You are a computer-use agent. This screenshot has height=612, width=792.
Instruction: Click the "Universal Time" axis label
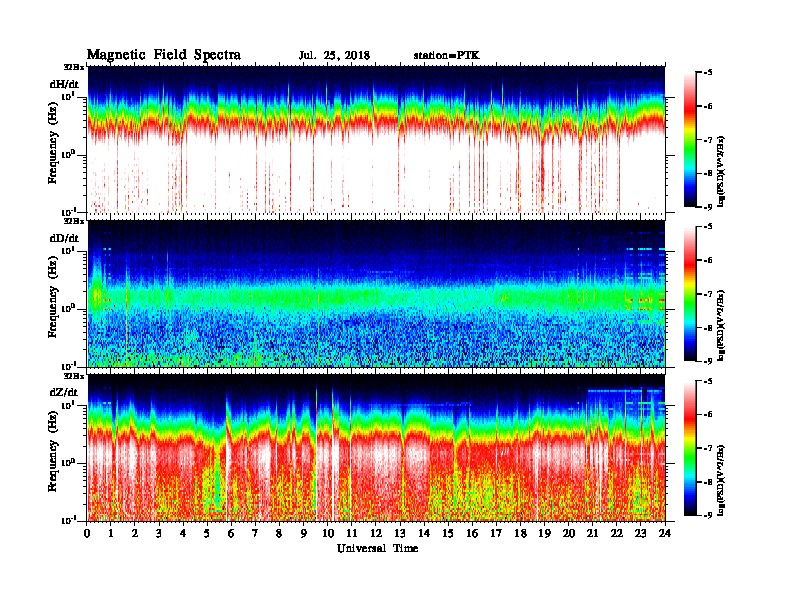(x=377, y=548)
